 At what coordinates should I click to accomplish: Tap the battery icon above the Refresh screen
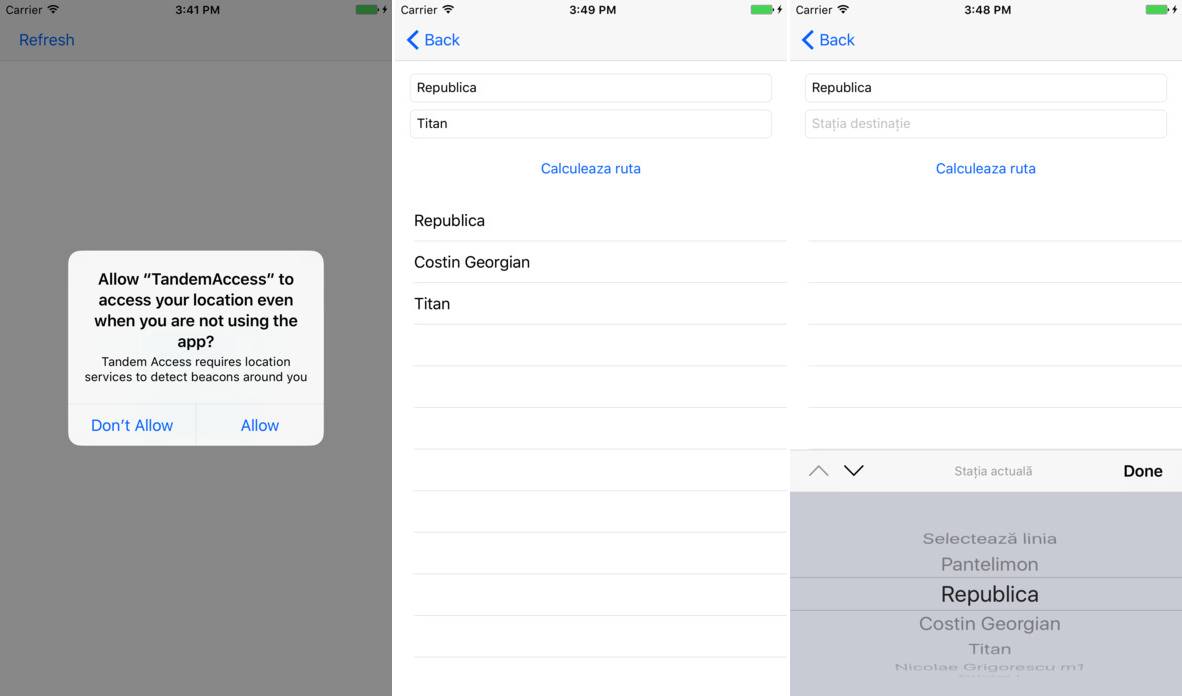click(x=368, y=10)
